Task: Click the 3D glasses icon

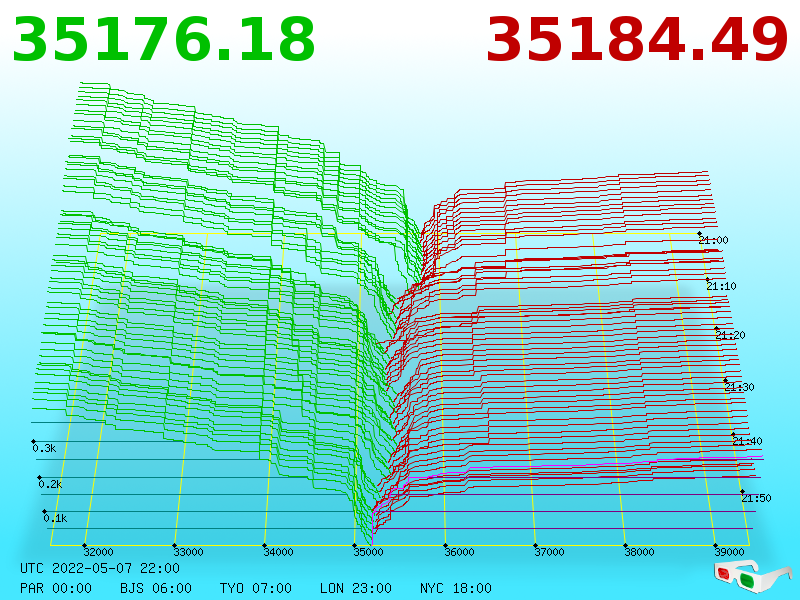Action: pos(753,577)
